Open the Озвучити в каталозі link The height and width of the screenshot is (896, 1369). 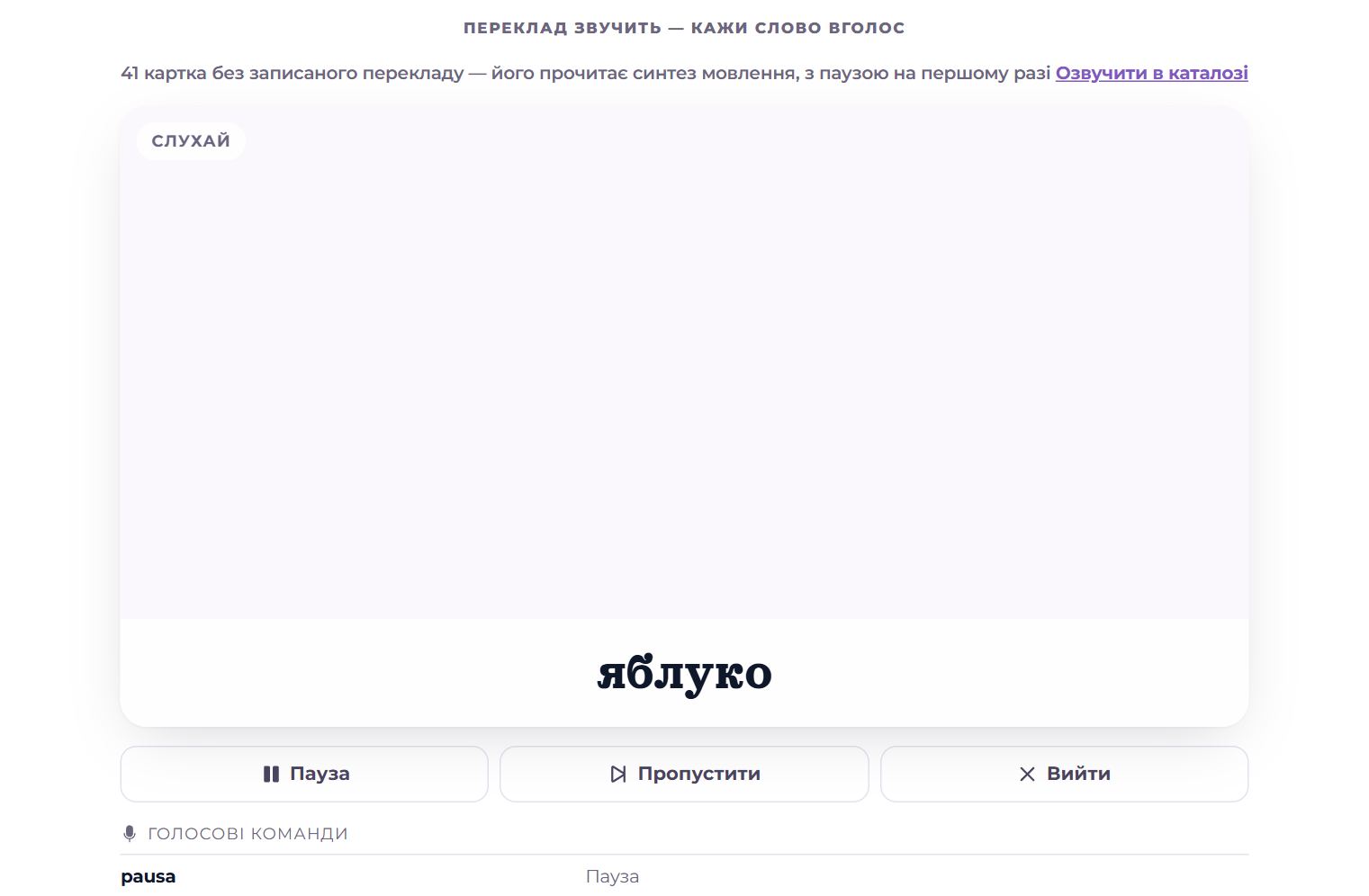pos(1151,73)
